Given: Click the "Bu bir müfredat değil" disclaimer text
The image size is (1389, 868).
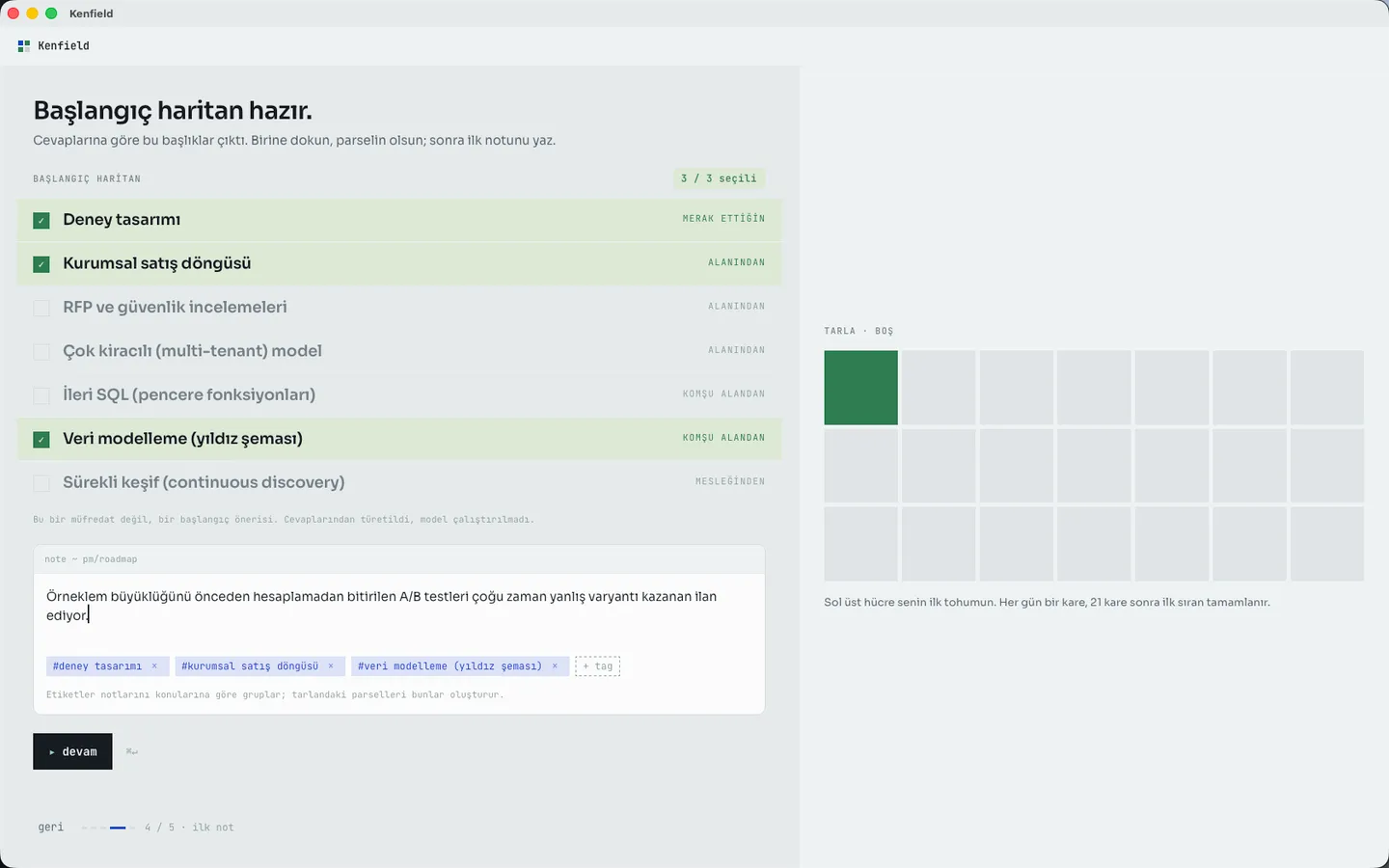Looking at the screenshot, I should click(x=284, y=520).
